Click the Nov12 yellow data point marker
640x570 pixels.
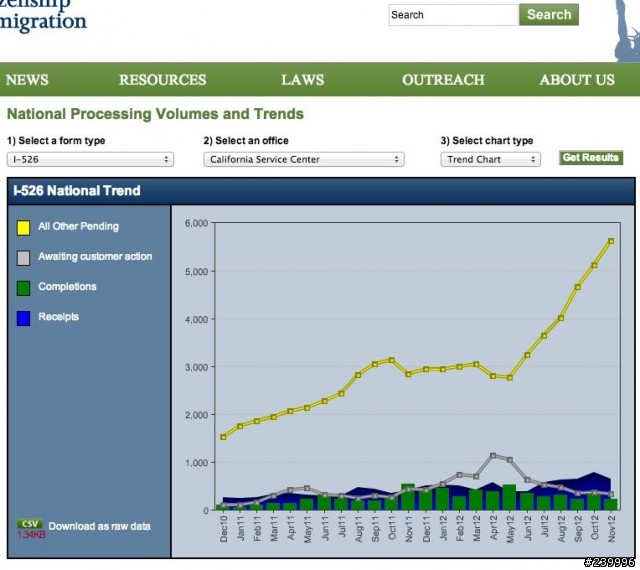pos(611,241)
